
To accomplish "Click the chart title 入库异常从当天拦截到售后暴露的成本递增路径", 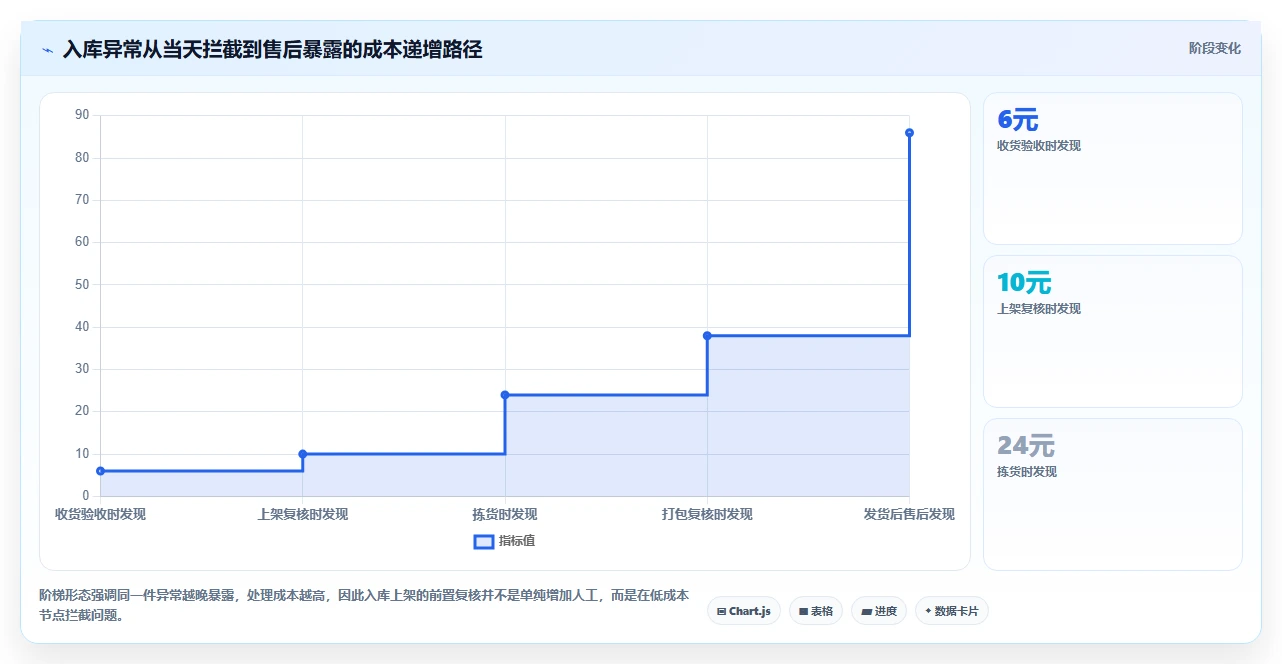I will (x=272, y=49).
